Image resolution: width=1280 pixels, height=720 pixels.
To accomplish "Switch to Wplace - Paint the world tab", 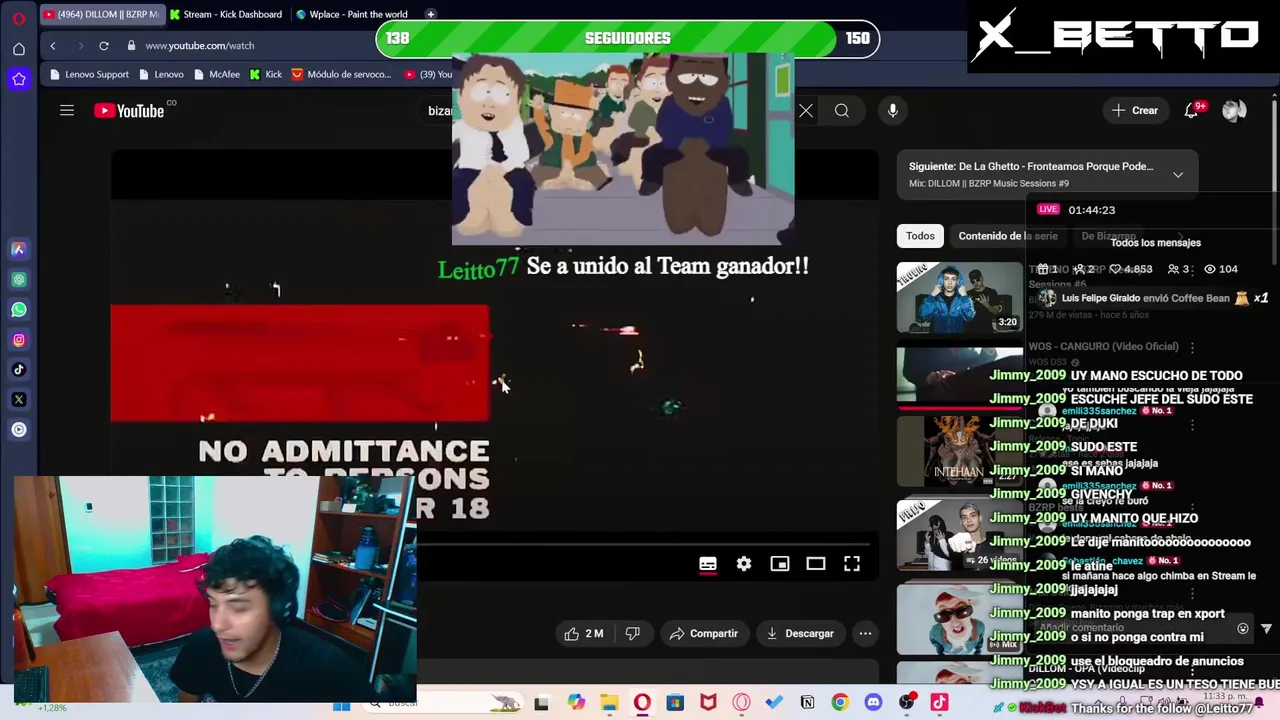I will (351, 14).
